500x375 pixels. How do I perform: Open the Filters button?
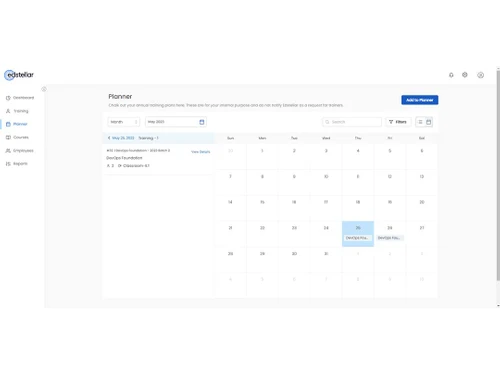[398, 122]
